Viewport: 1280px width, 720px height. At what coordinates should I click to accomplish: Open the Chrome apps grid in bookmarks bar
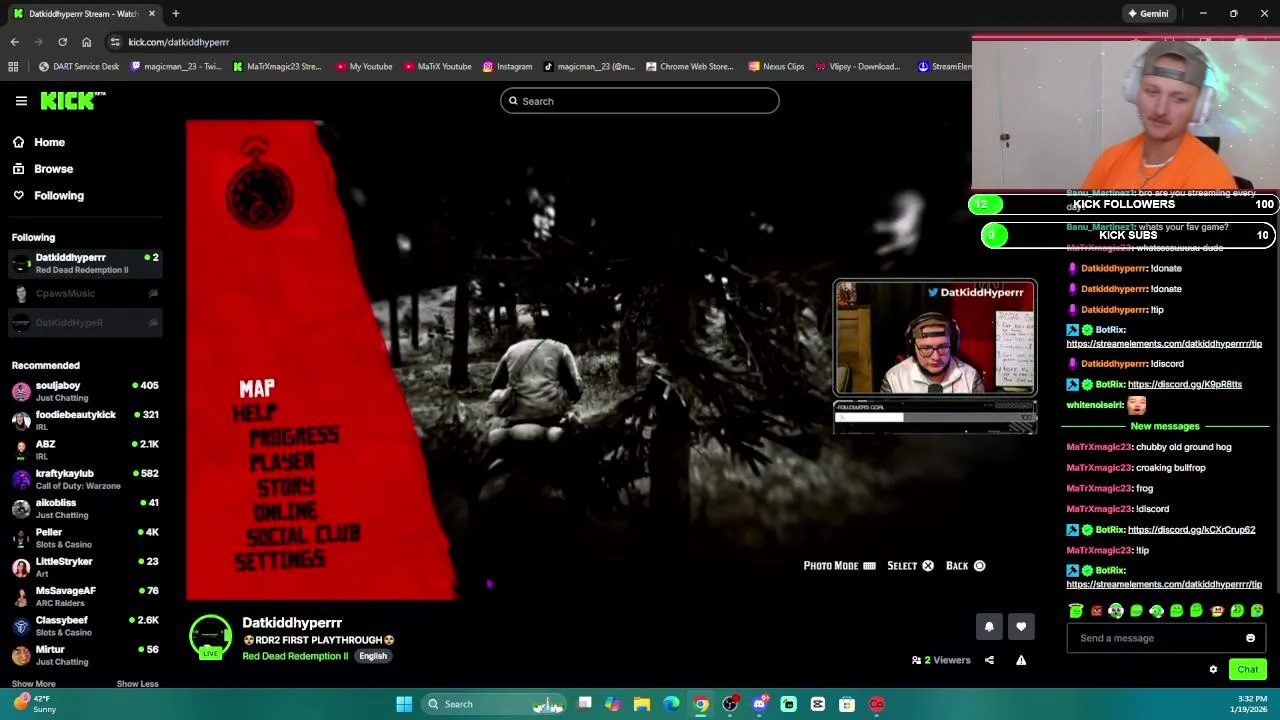point(13,67)
